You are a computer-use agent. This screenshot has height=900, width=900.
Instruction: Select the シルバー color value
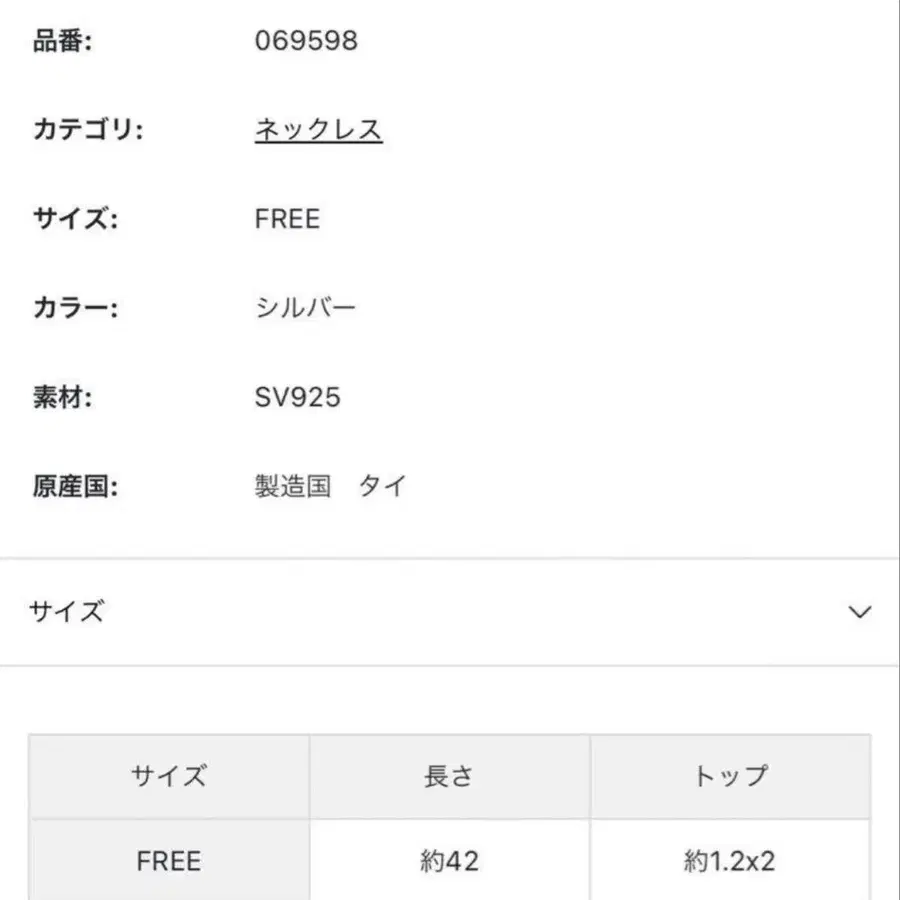pos(305,308)
